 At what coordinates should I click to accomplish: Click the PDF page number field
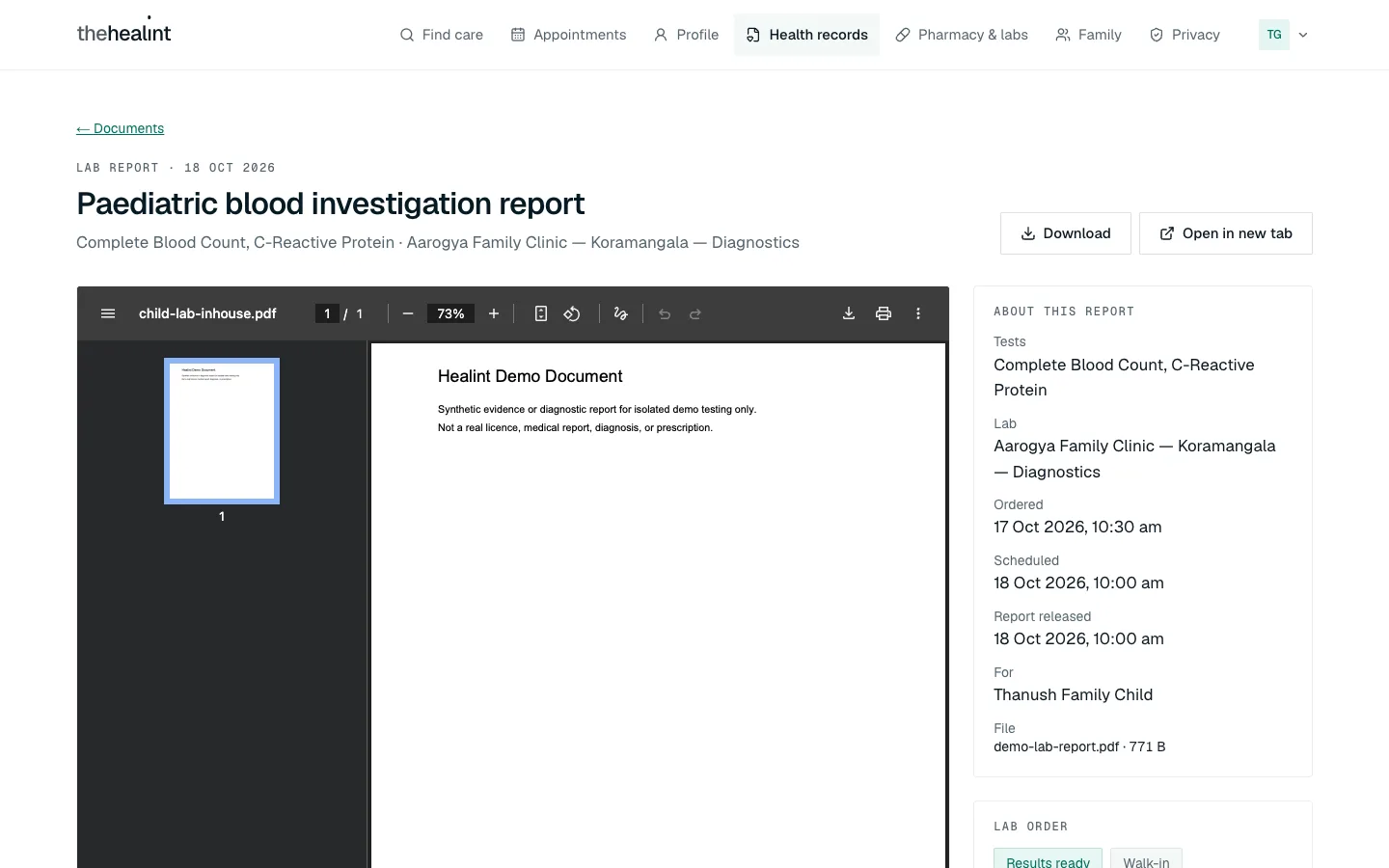click(x=327, y=313)
